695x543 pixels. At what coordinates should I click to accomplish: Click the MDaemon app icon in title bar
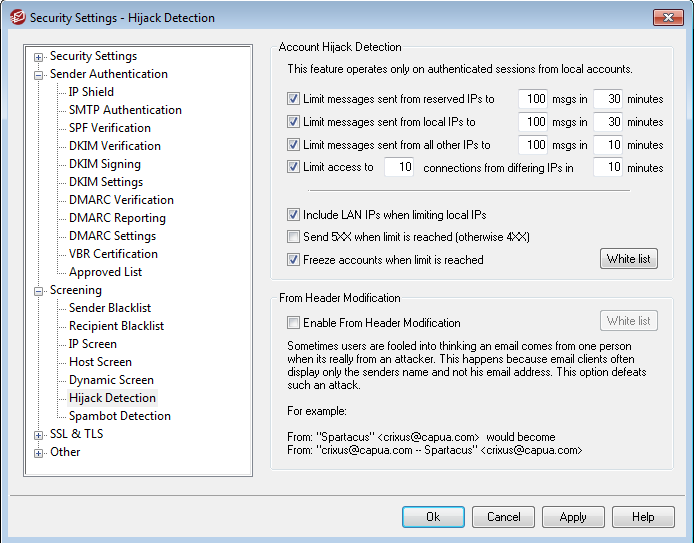[x=17, y=17]
